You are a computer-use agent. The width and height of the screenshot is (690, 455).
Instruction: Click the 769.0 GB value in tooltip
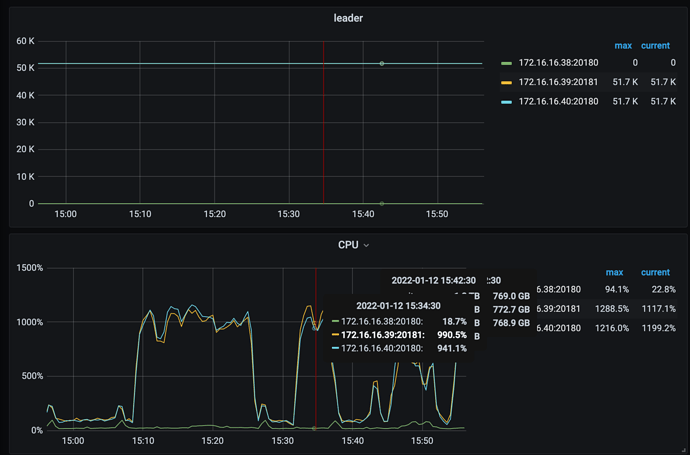[511, 296]
